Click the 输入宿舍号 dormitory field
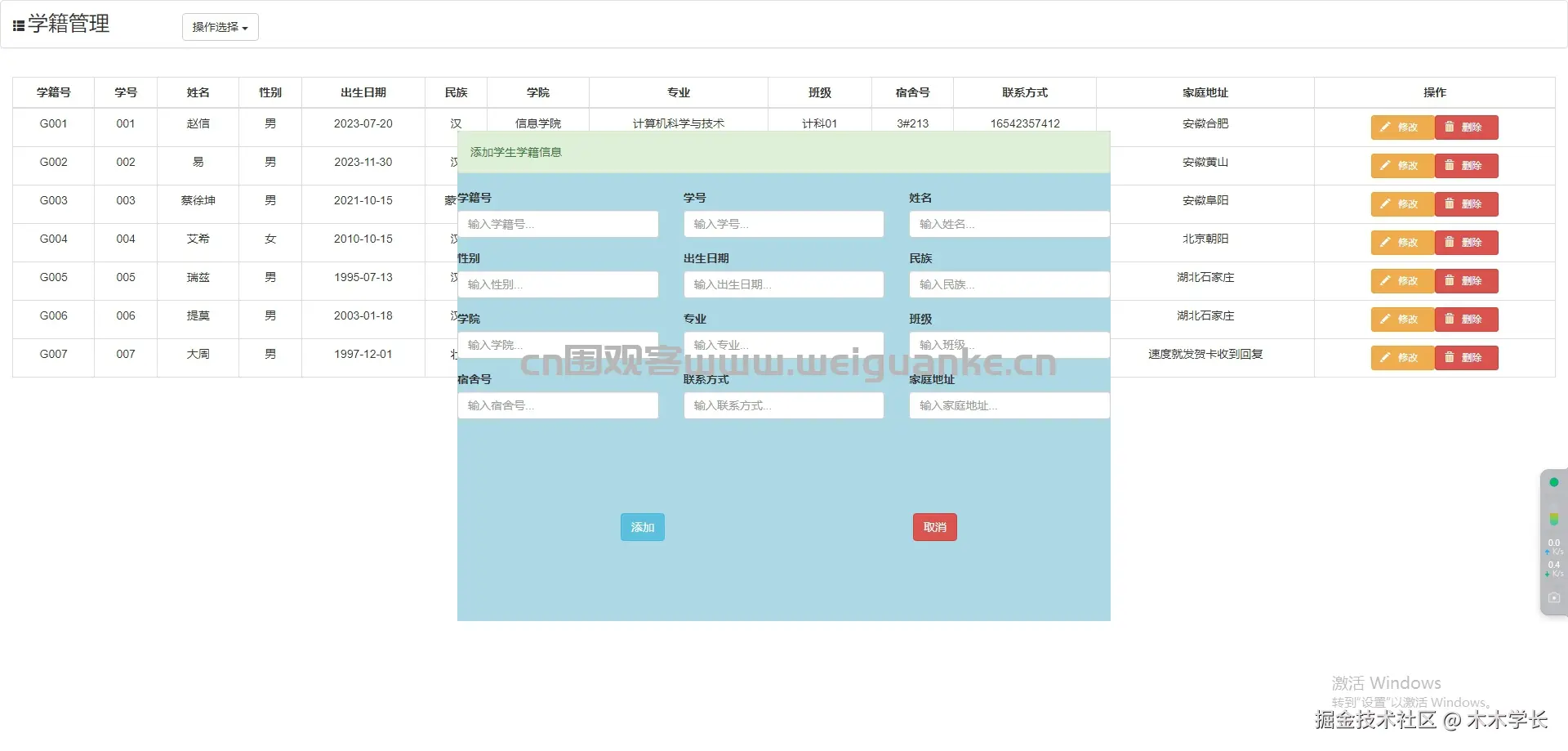Screen dimensions: 1568x751 pyautogui.click(x=558, y=405)
